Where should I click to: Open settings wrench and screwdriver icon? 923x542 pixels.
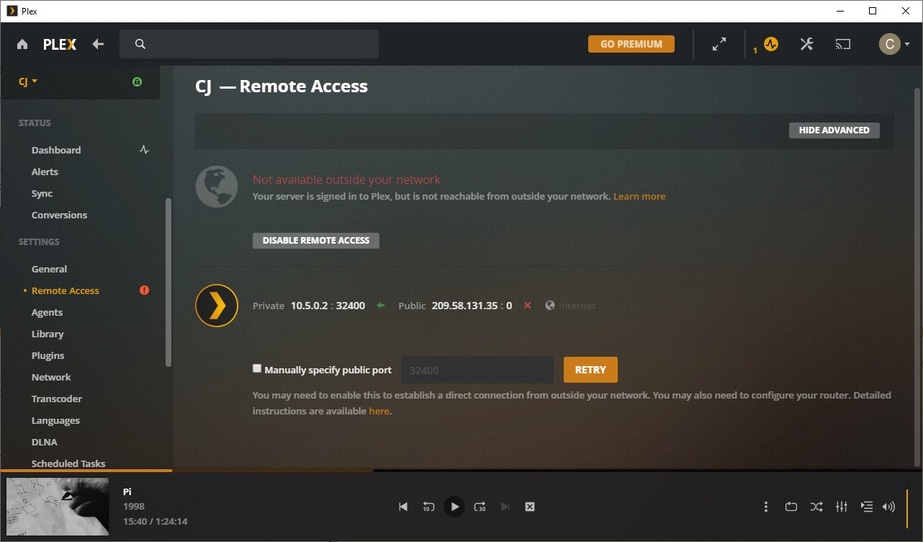click(806, 44)
